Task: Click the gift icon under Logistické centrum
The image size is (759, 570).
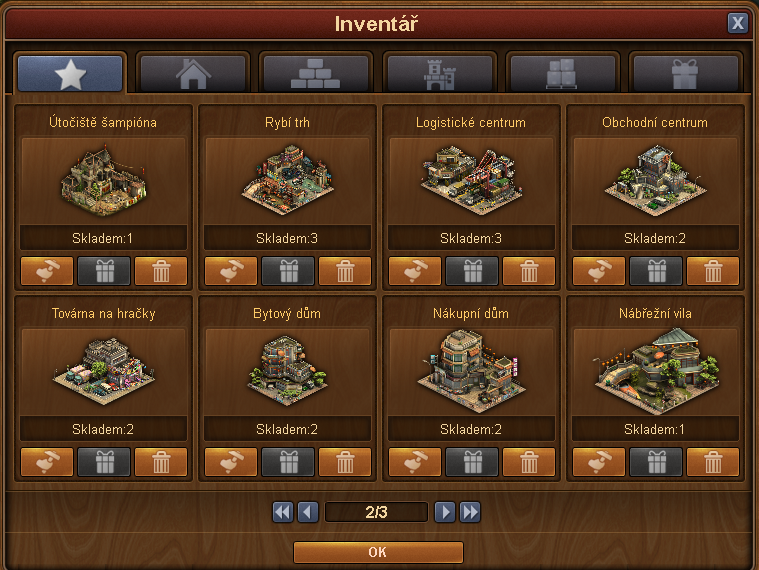Action: click(x=472, y=271)
